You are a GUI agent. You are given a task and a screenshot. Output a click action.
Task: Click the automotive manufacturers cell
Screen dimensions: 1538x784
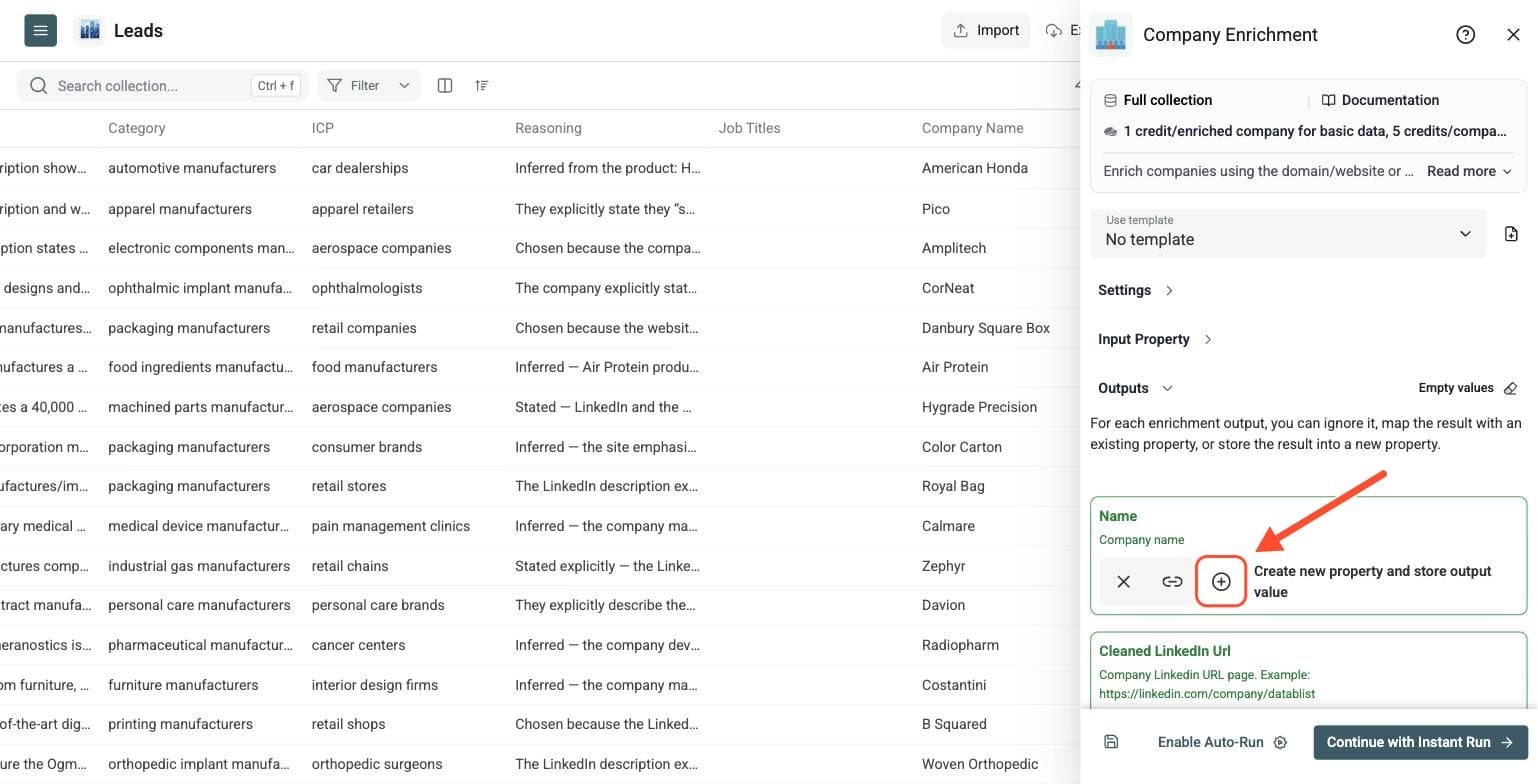pos(192,168)
